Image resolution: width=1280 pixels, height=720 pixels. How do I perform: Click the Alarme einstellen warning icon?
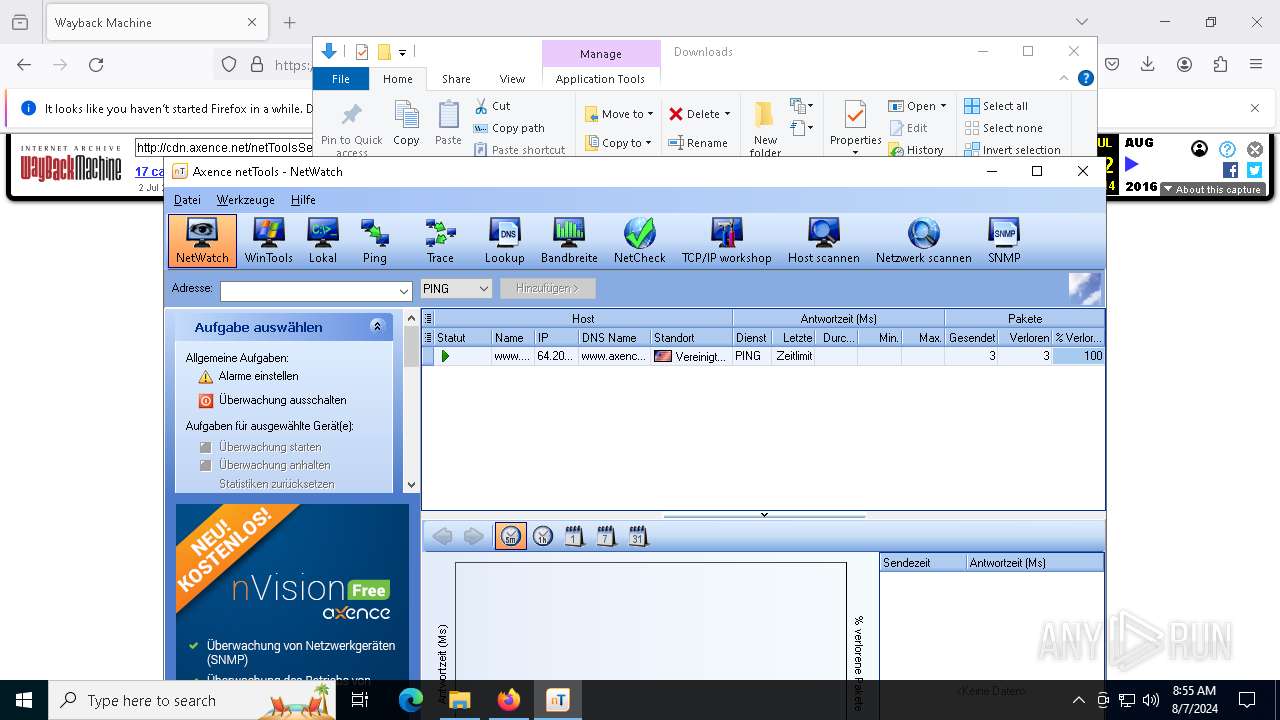[205, 377]
